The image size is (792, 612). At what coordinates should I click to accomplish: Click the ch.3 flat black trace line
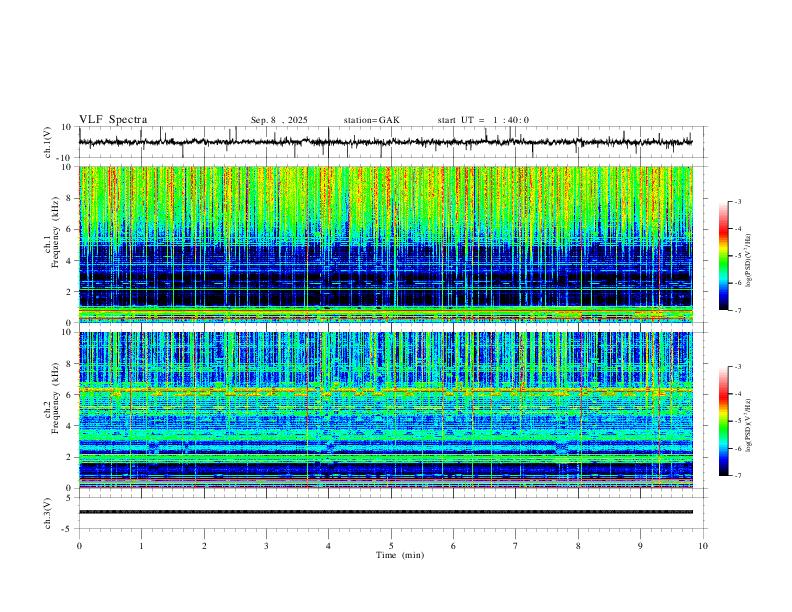pos(386,512)
